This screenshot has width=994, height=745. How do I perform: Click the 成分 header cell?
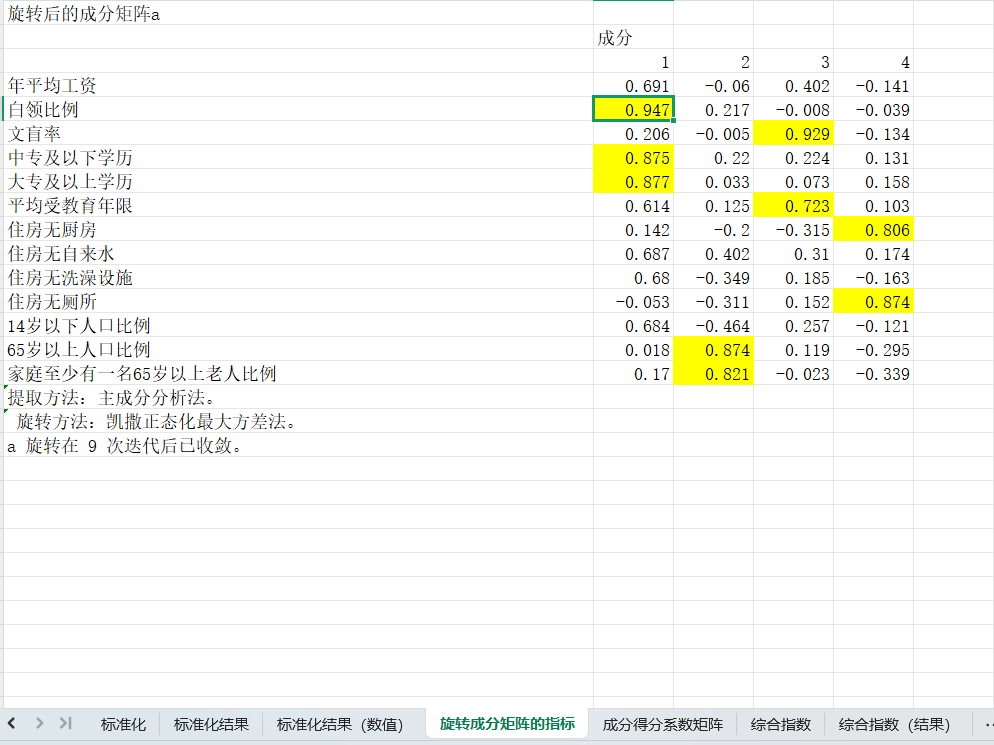click(633, 38)
